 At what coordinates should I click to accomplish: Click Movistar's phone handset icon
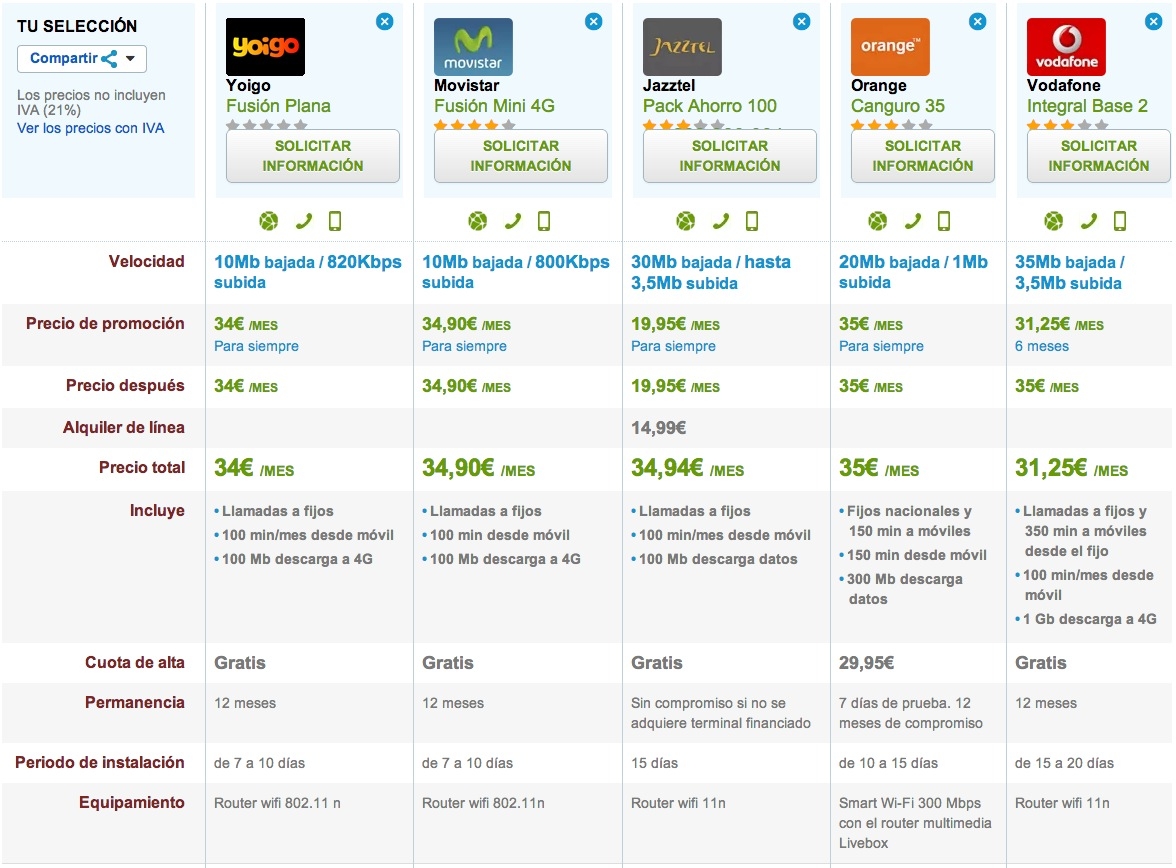(512, 221)
